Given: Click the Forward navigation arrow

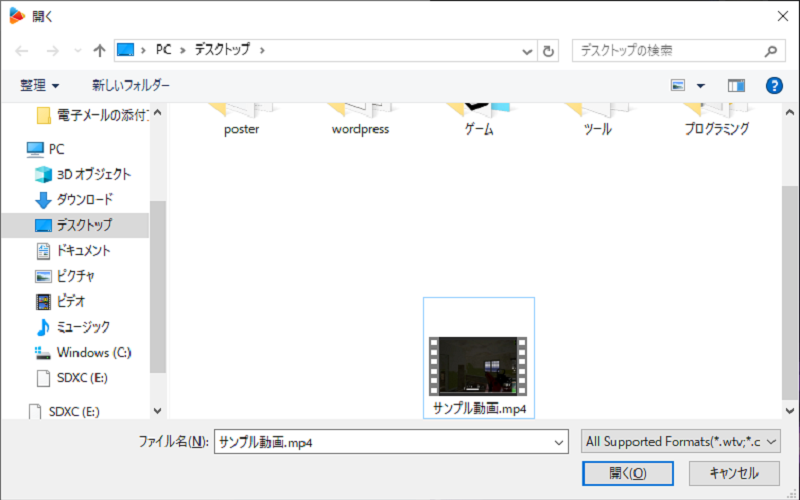Looking at the screenshot, I should point(53,51).
